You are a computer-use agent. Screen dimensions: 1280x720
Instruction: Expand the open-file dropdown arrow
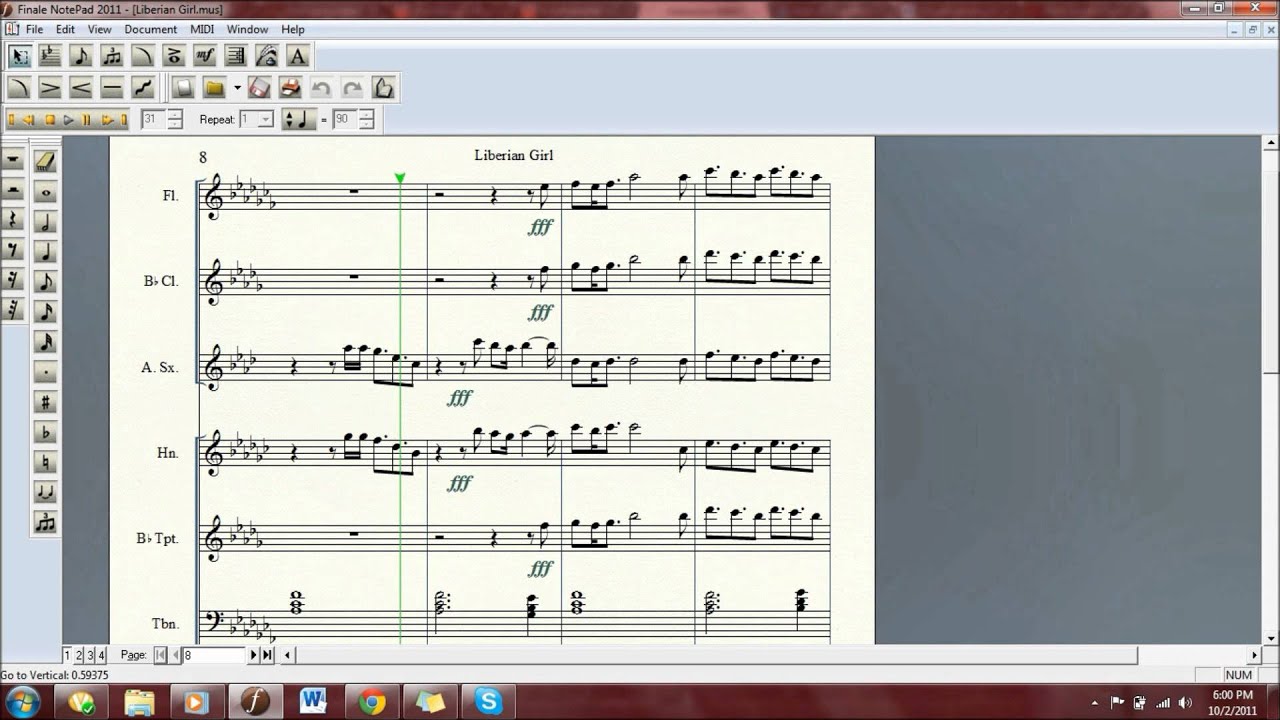(x=237, y=88)
